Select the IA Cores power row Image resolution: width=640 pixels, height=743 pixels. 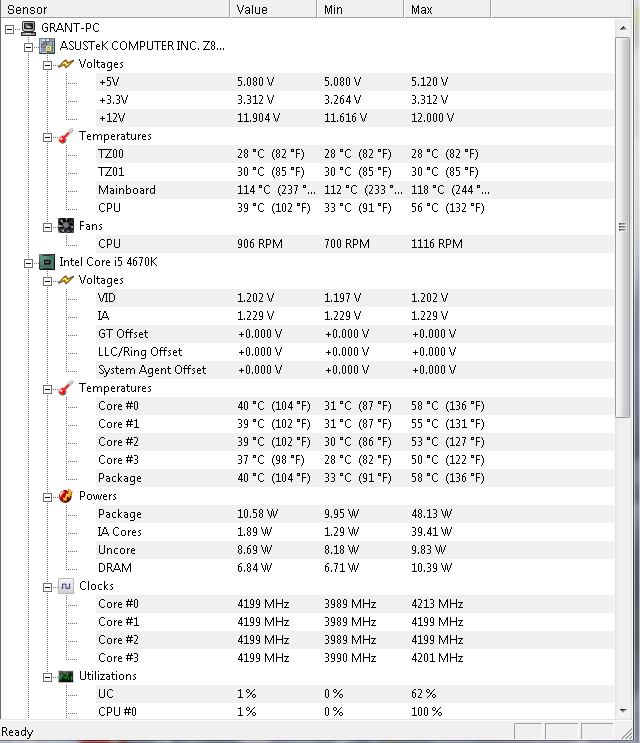tap(355, 532)
